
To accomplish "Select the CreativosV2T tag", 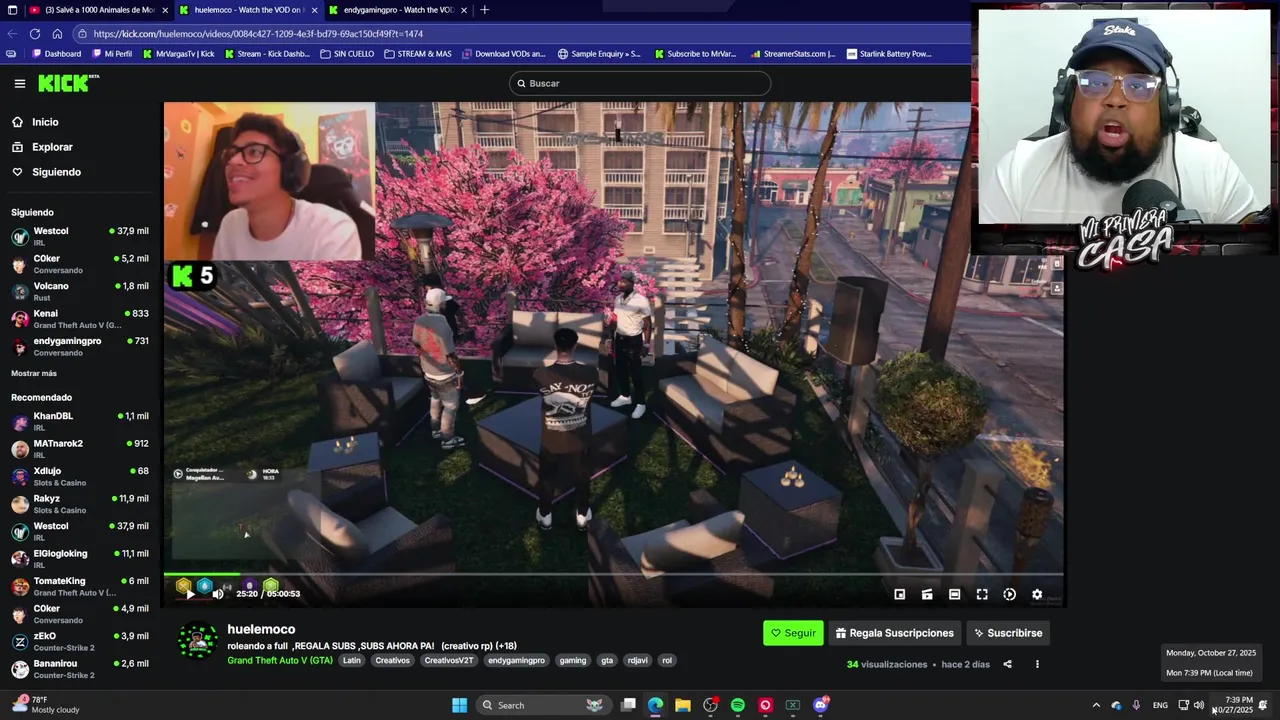I will coord(448,660).
